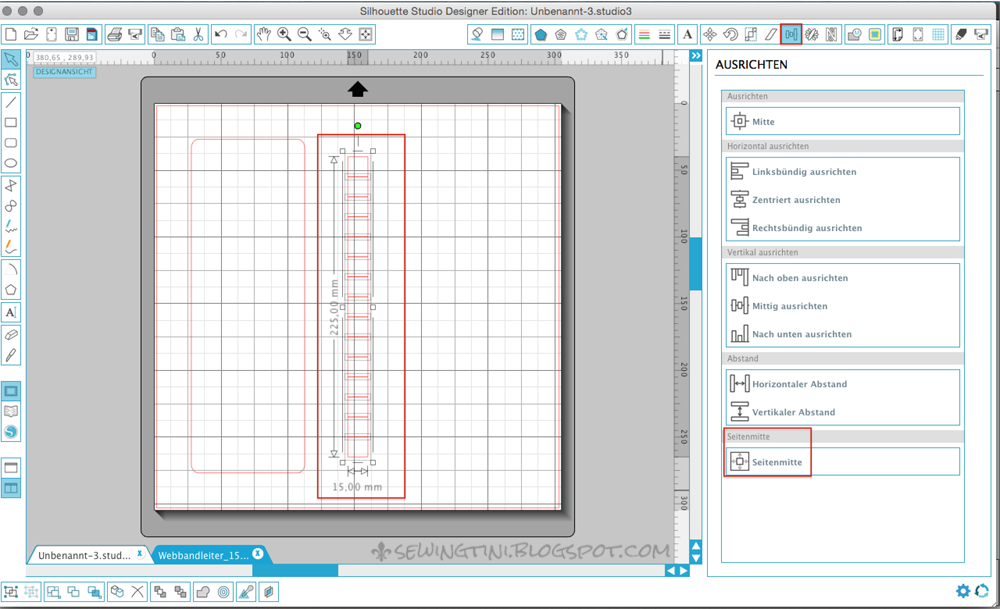1000x609 pixels.
Task: Click Mittig ausrichten
Action: (842, 305)
